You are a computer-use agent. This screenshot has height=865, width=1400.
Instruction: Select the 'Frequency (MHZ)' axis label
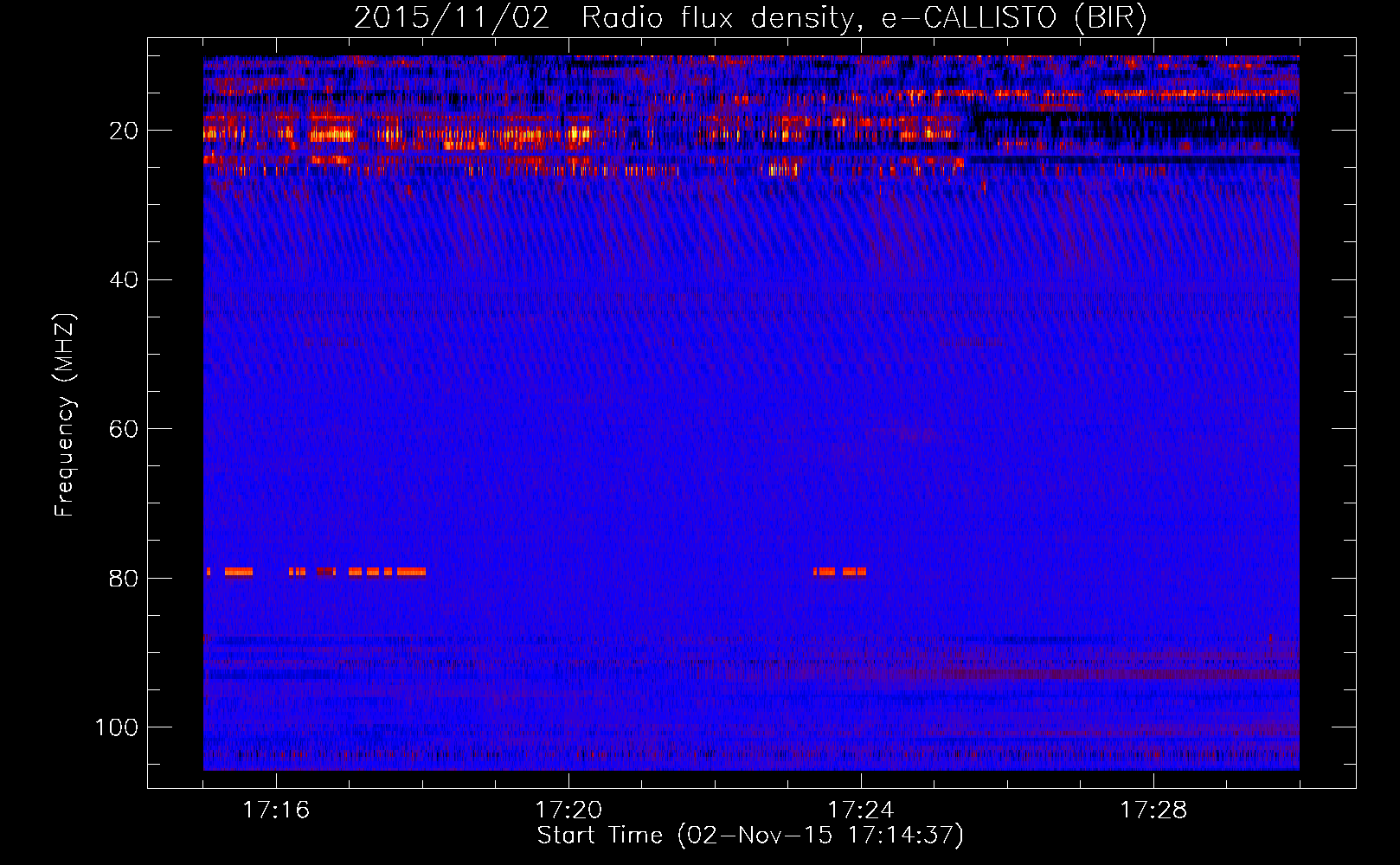point(65,414)
